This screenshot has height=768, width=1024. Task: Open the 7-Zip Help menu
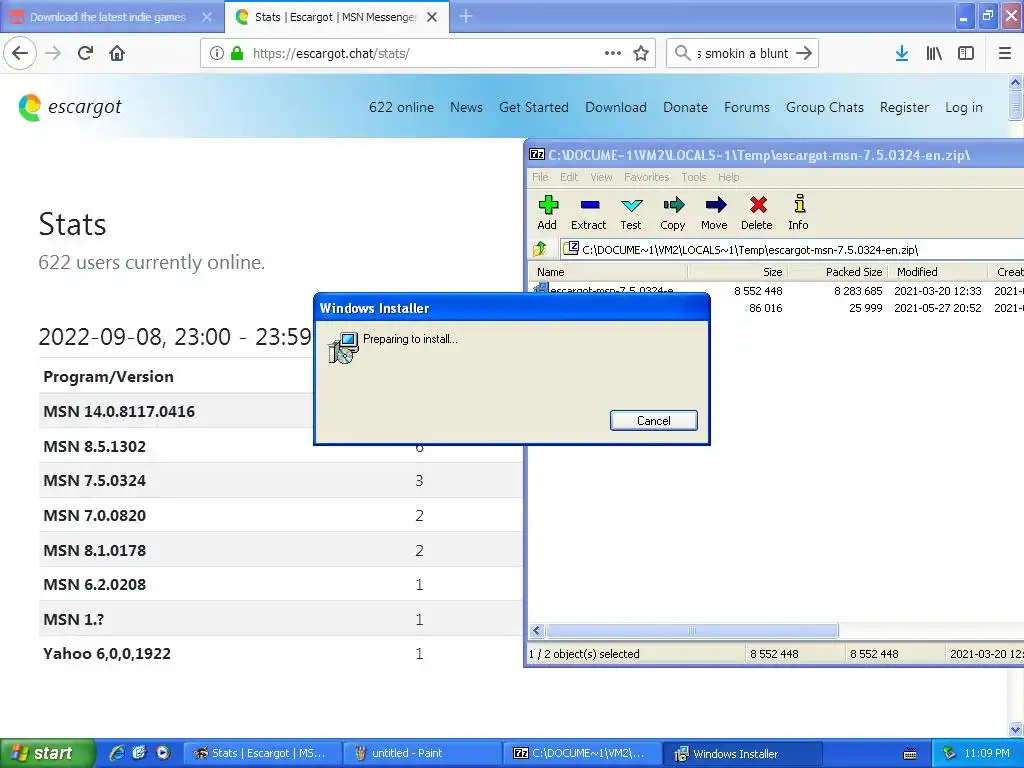click(x=729, y=177)
